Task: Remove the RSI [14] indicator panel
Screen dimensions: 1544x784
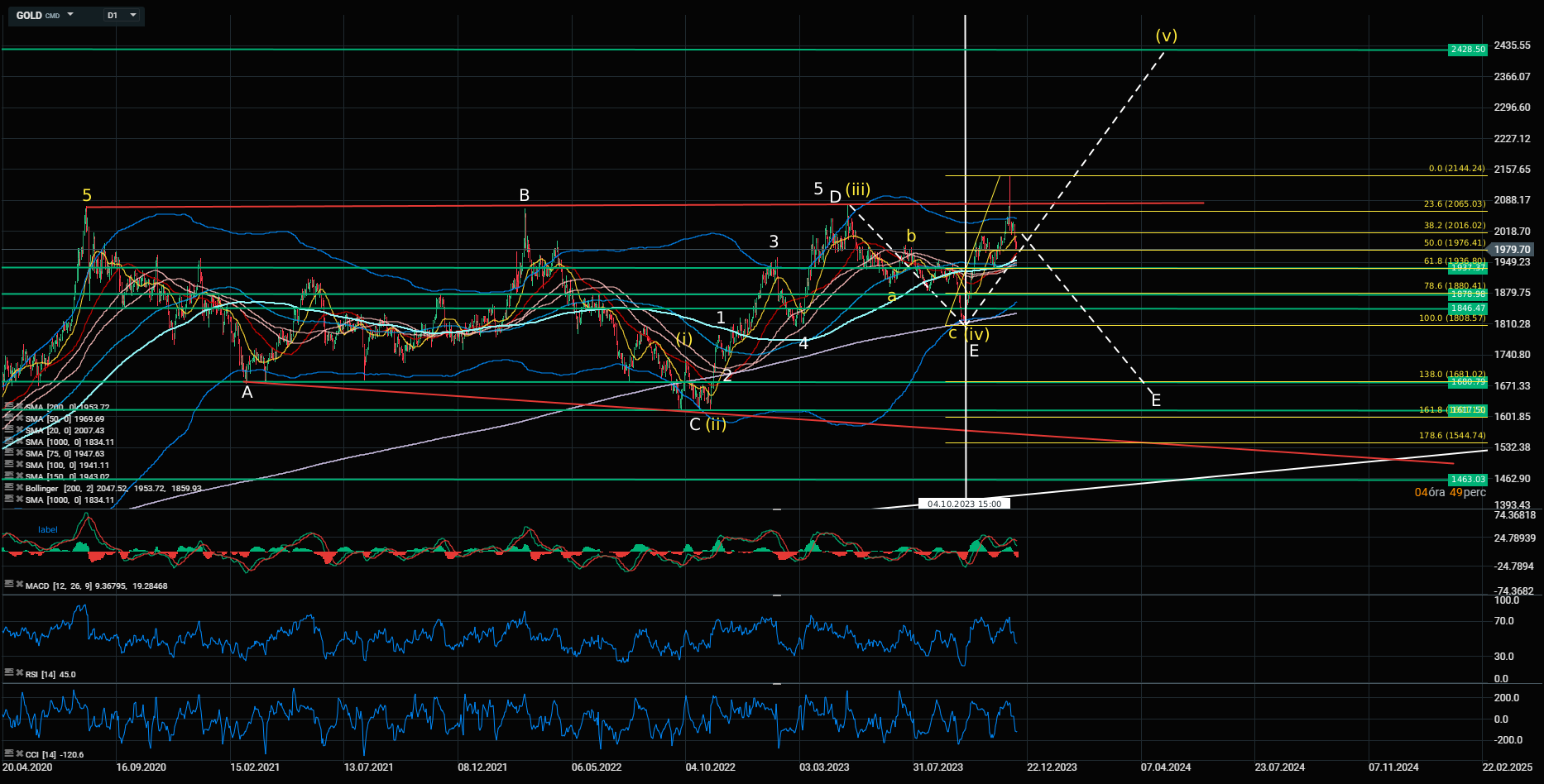Action: [x=18, y=672]
